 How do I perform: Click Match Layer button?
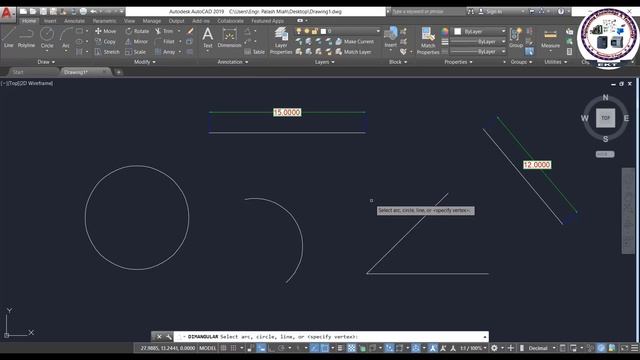[353, 52]
